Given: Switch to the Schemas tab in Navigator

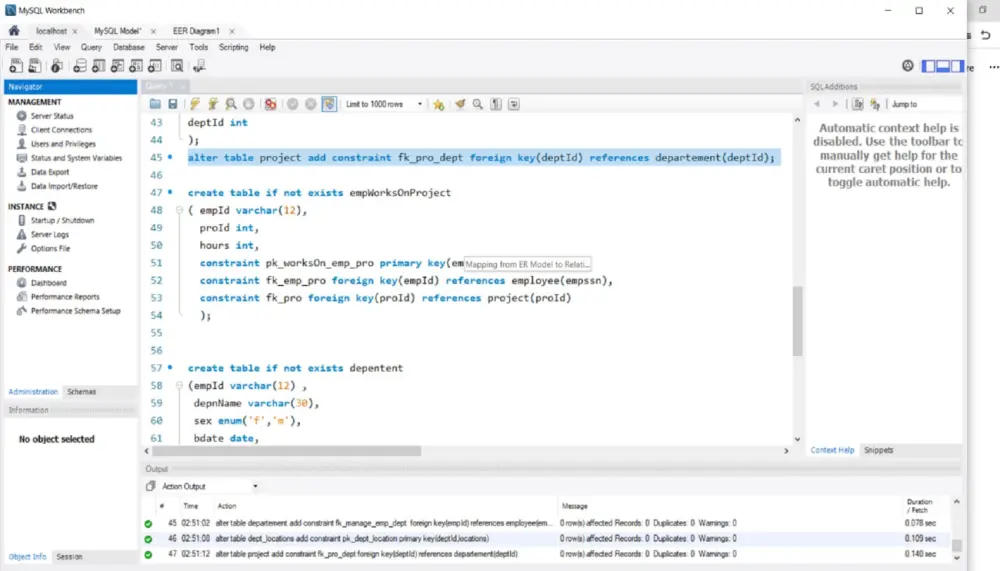Looking at the screenshot, I should pos(82,392).
